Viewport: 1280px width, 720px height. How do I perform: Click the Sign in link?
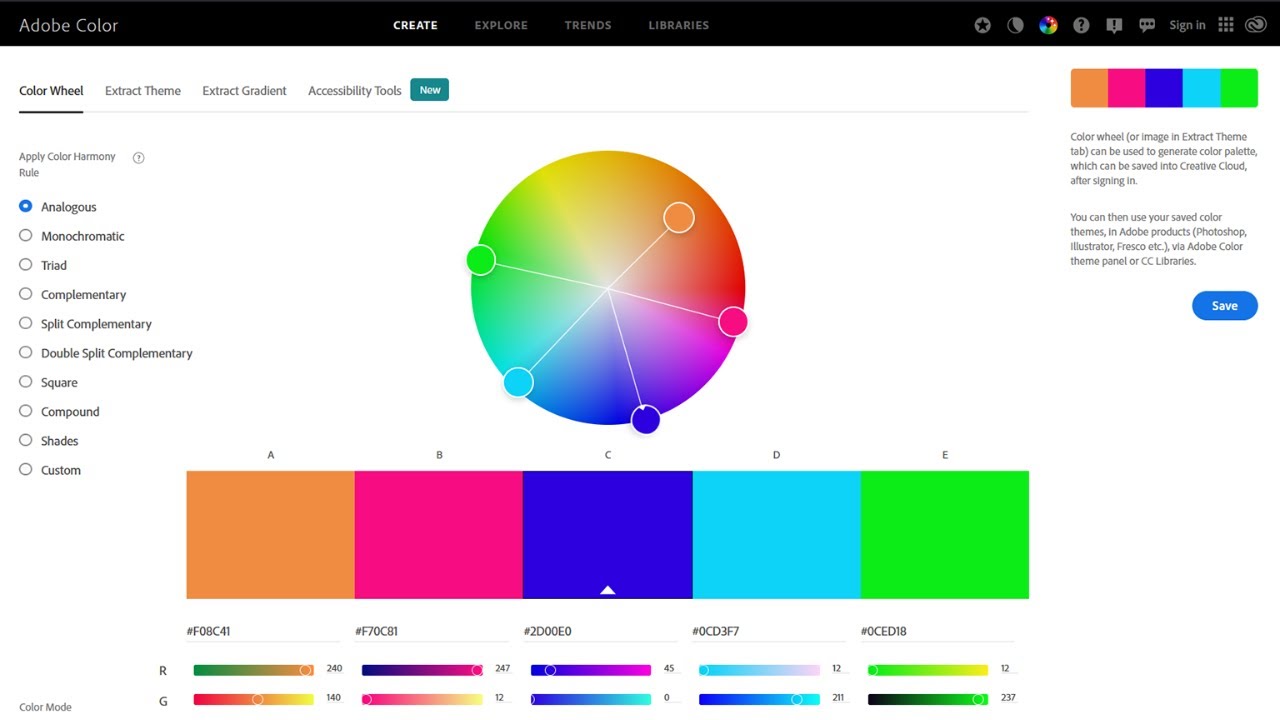click(1187, 25)
